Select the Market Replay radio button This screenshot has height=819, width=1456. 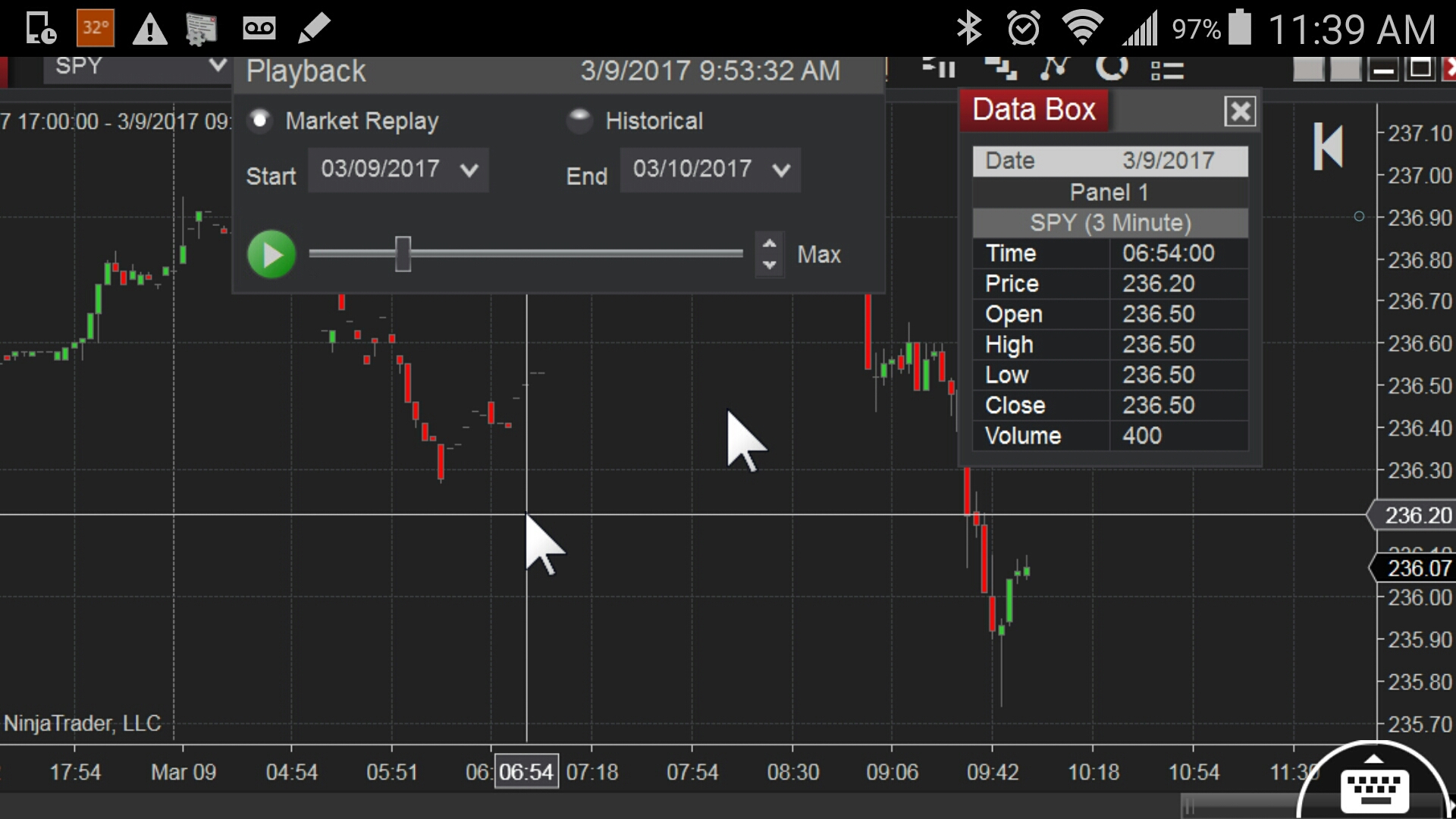[260, 121]
